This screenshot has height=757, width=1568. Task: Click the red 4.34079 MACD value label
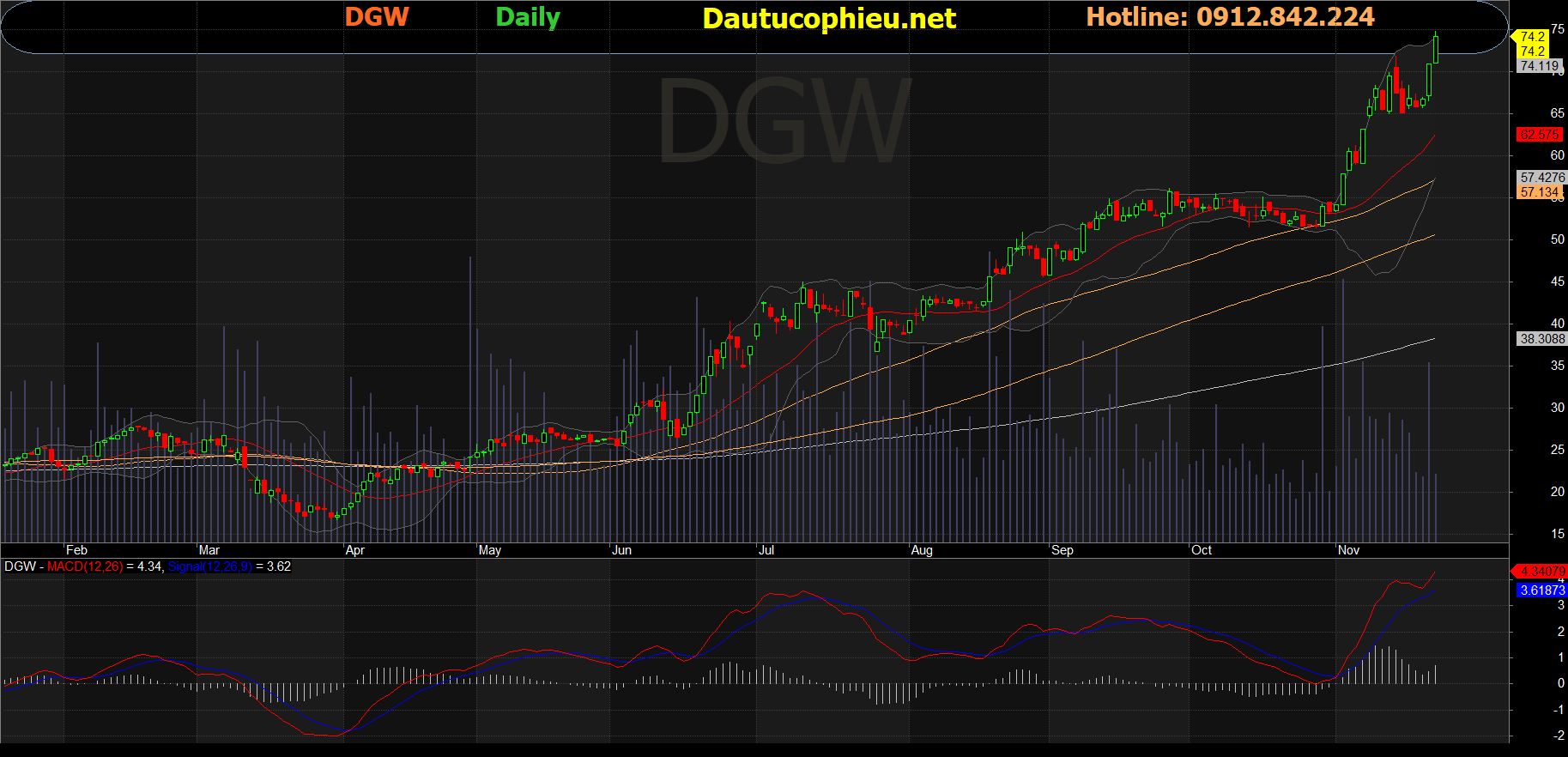point(1541,572)
